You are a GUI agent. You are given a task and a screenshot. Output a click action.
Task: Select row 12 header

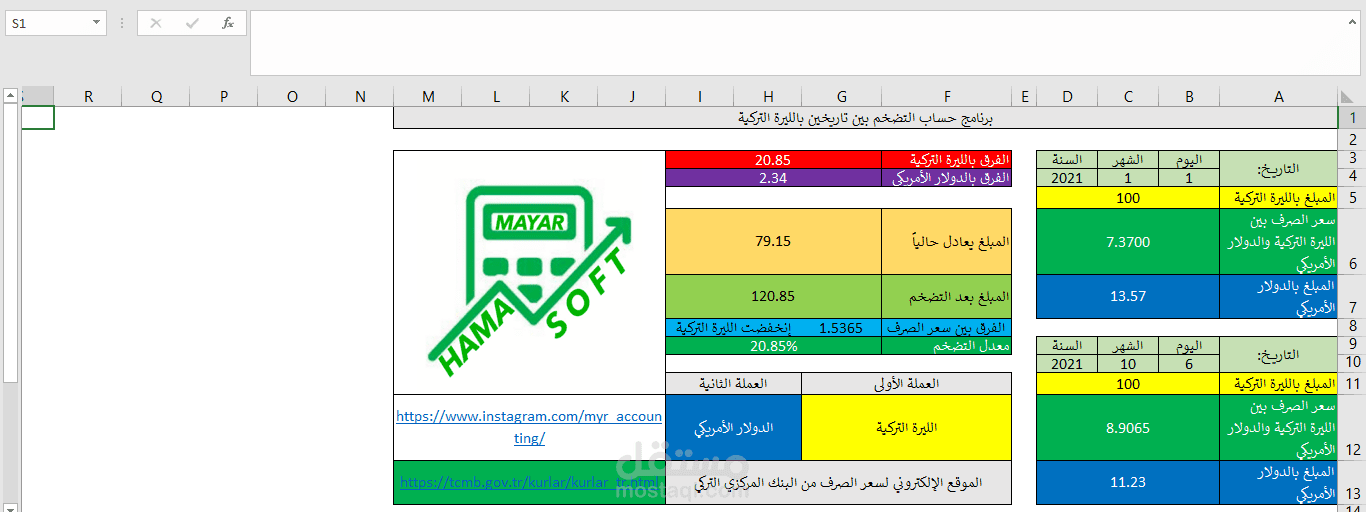[1351, 427]
